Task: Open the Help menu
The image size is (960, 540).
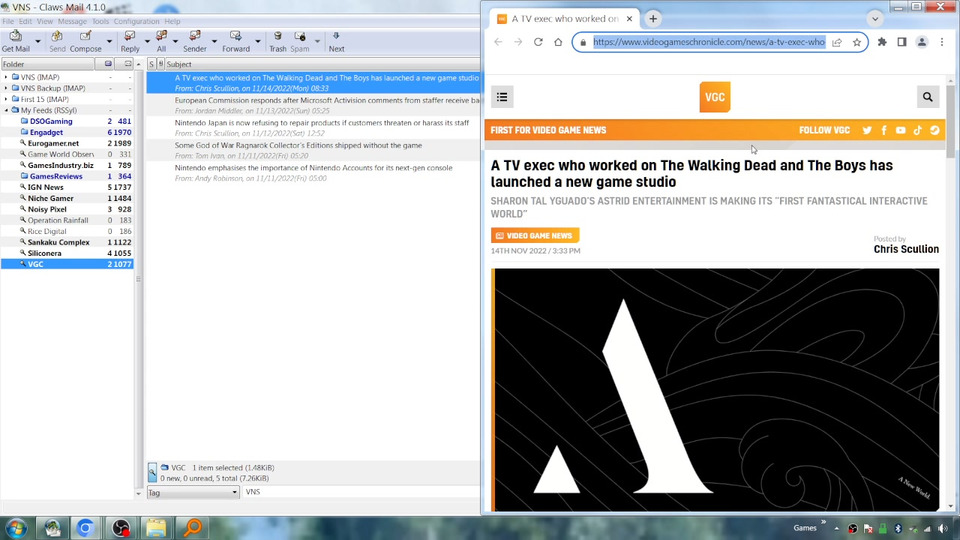Action: click(172, 21)
